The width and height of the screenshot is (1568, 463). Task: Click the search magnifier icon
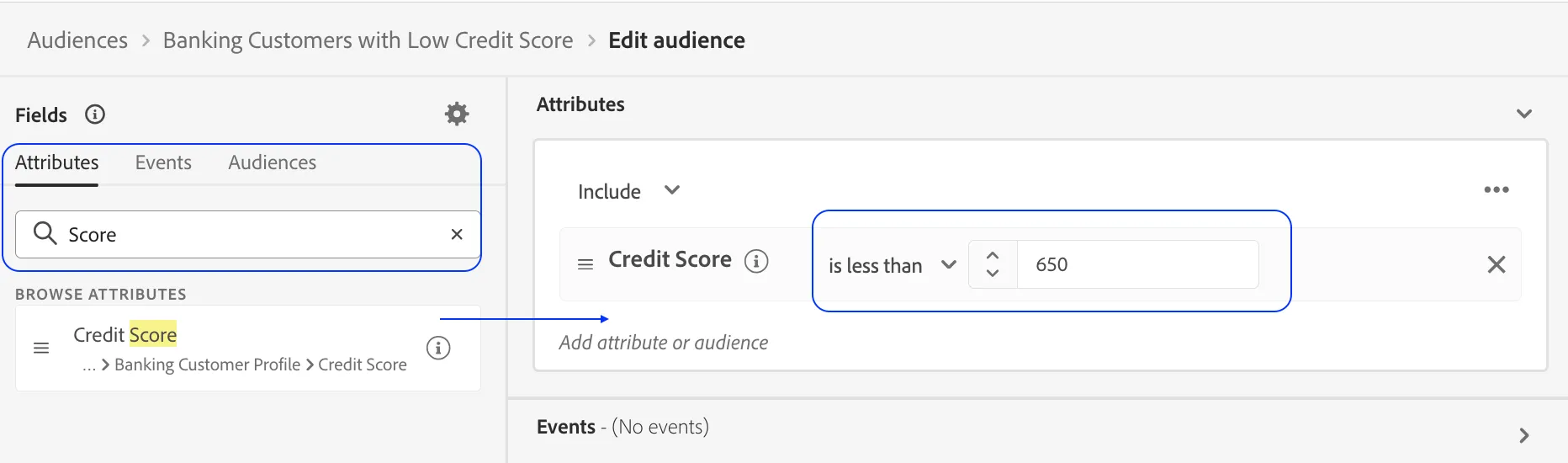[x=45, y=233]
